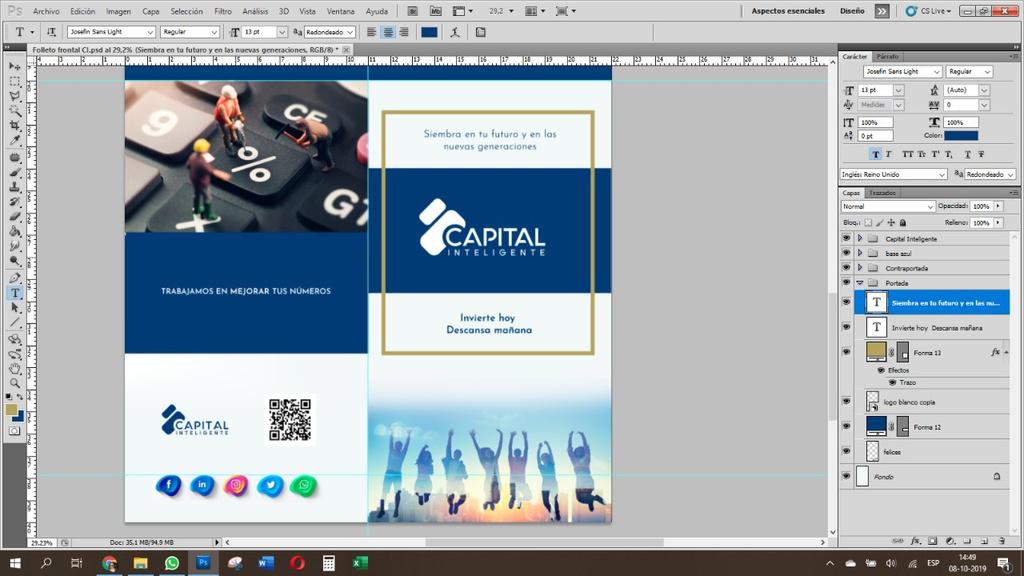The height and width of the screenshot is (576, 1024).
Task: Lock layer position with move icon
Action: [x=891, y=223]
